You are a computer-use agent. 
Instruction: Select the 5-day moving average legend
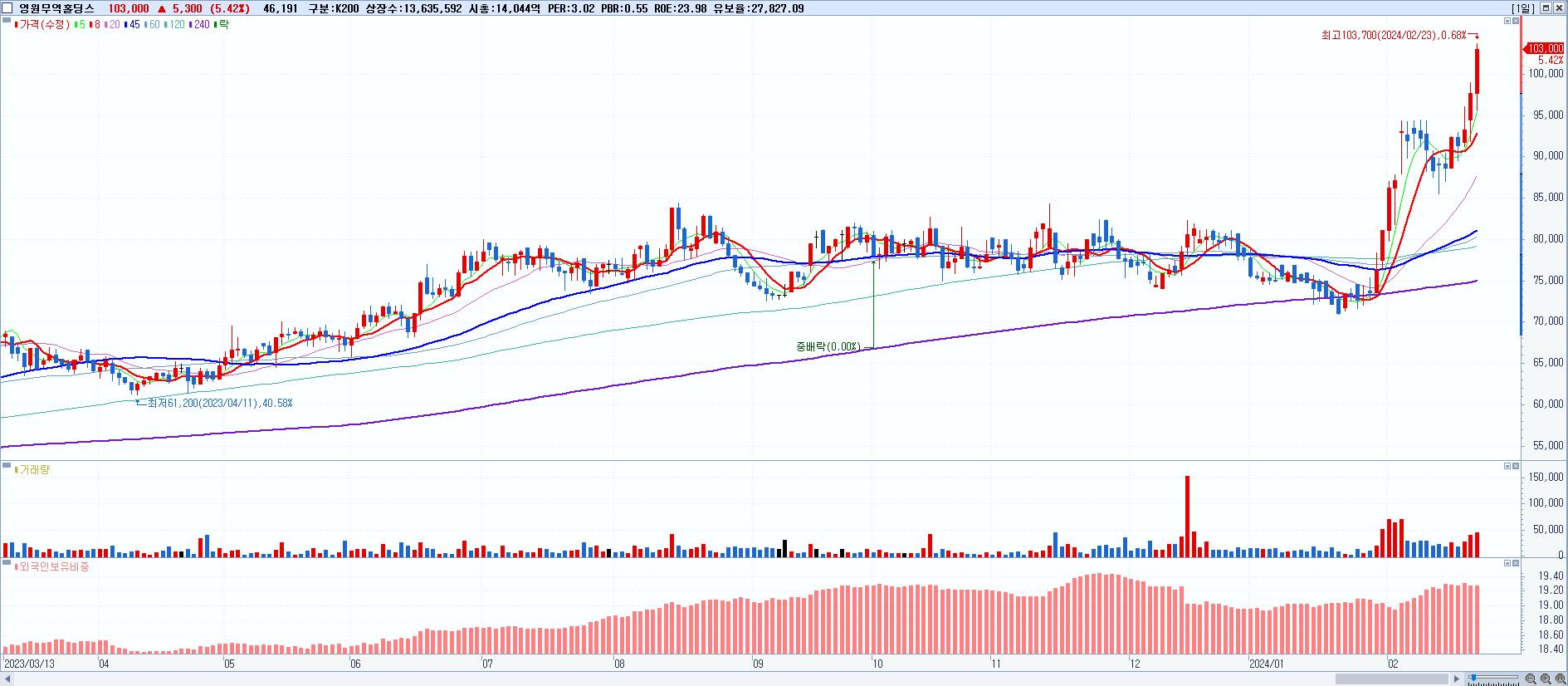[80, 25]
